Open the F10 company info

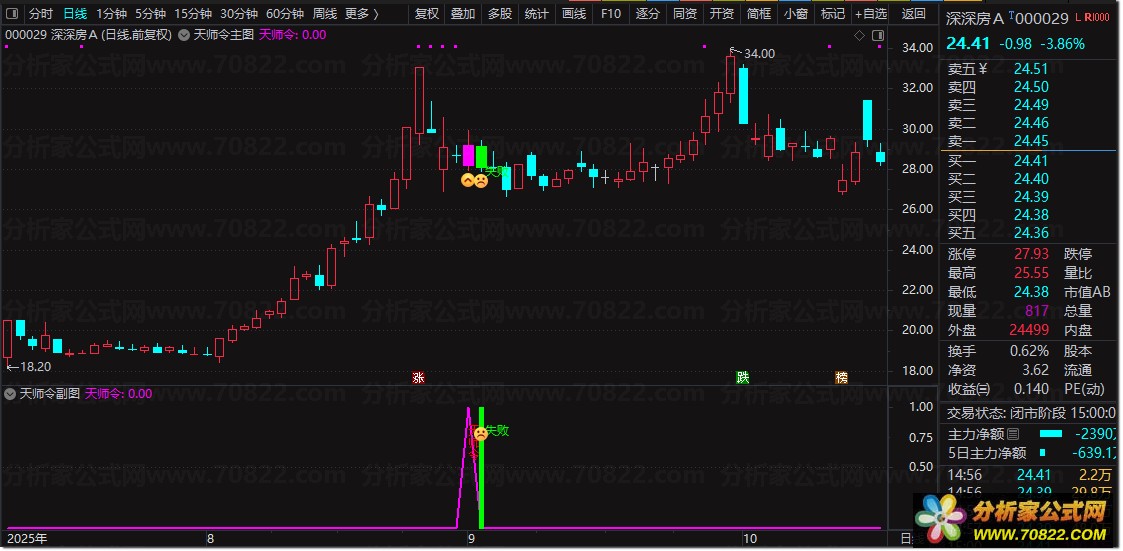pyautogui.click(x=611, y=13)
